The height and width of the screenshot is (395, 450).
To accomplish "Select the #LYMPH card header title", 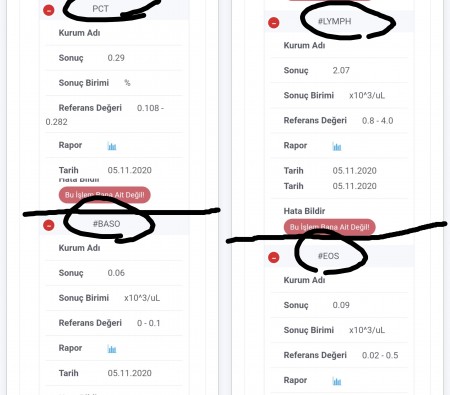I will pyautogui.click(x=334, y=21).
